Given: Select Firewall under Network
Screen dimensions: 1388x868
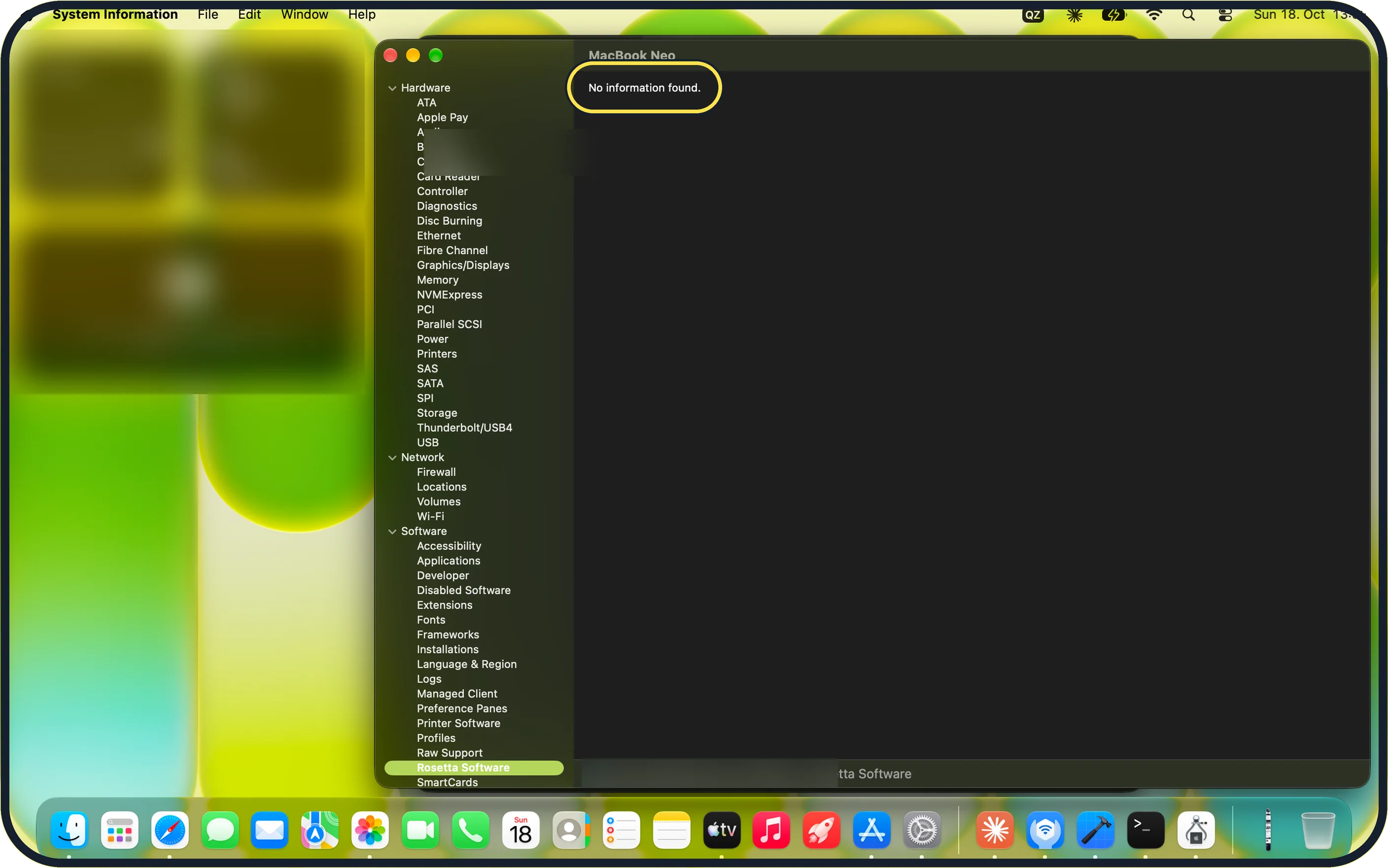Looking at the screenshot, I should tap(436, 472).
